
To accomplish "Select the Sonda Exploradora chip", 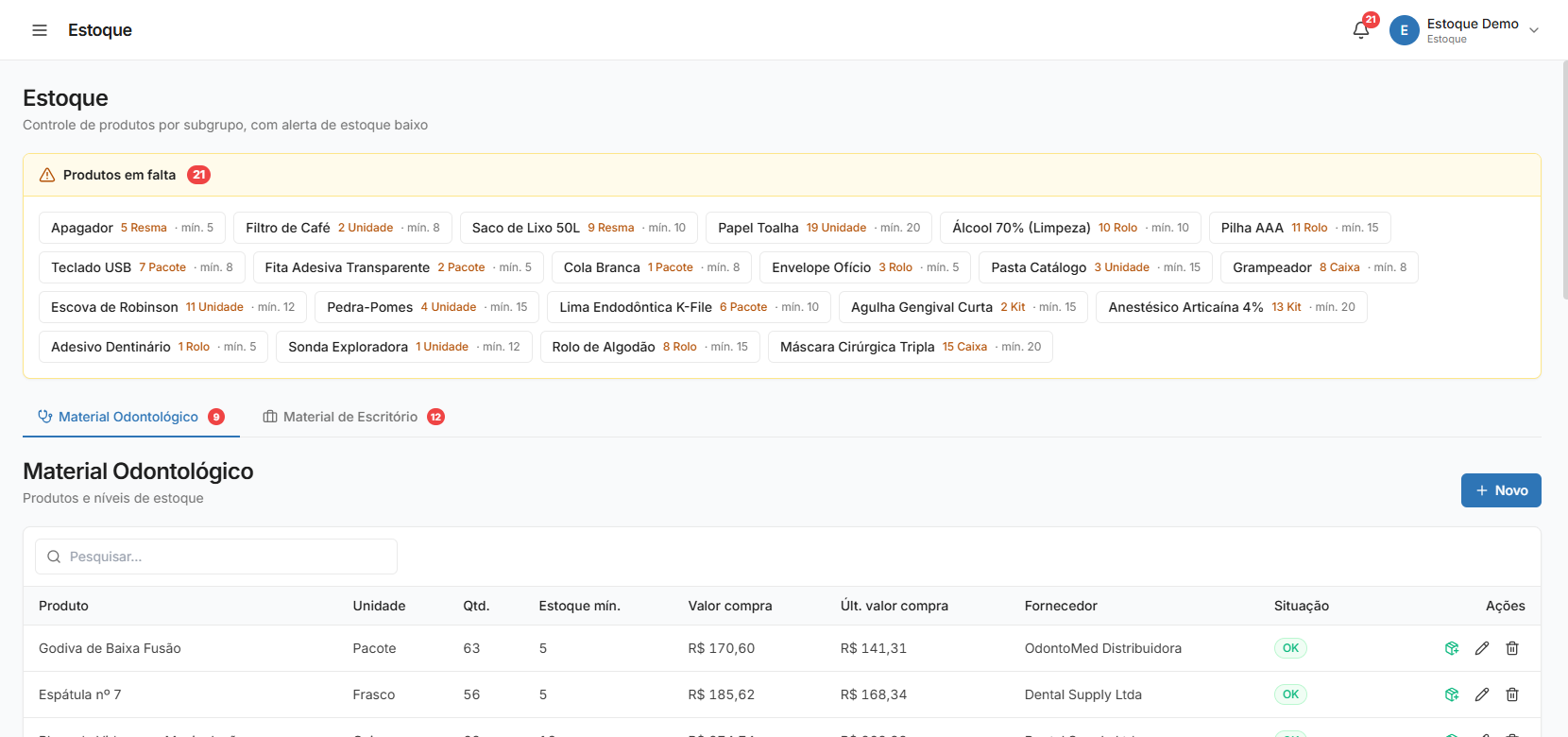I will [404, 347].
